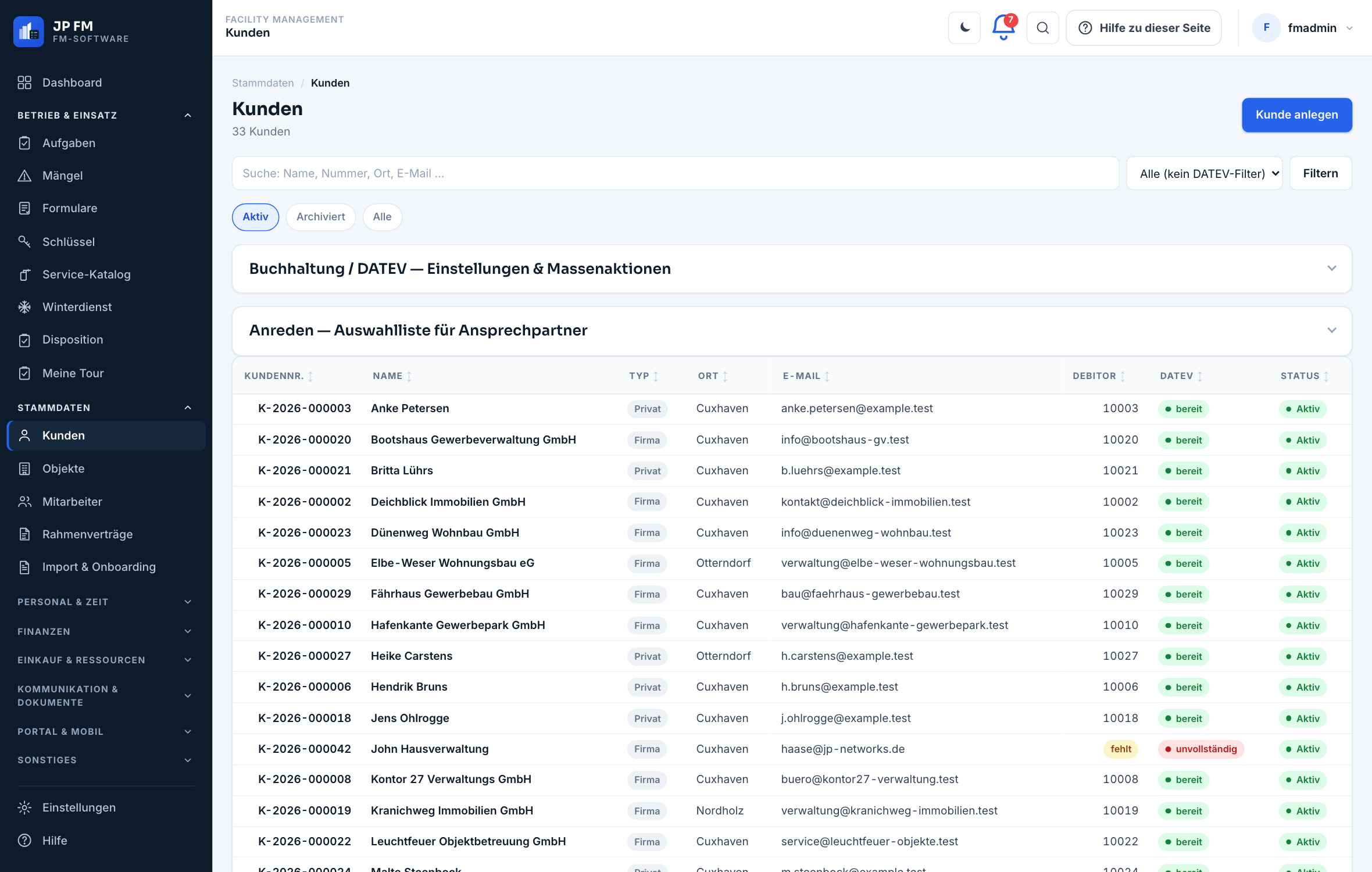
Task: Click Leuchtfeuer Objektbetreuung GmbH name
Action: tap(468, 841)
